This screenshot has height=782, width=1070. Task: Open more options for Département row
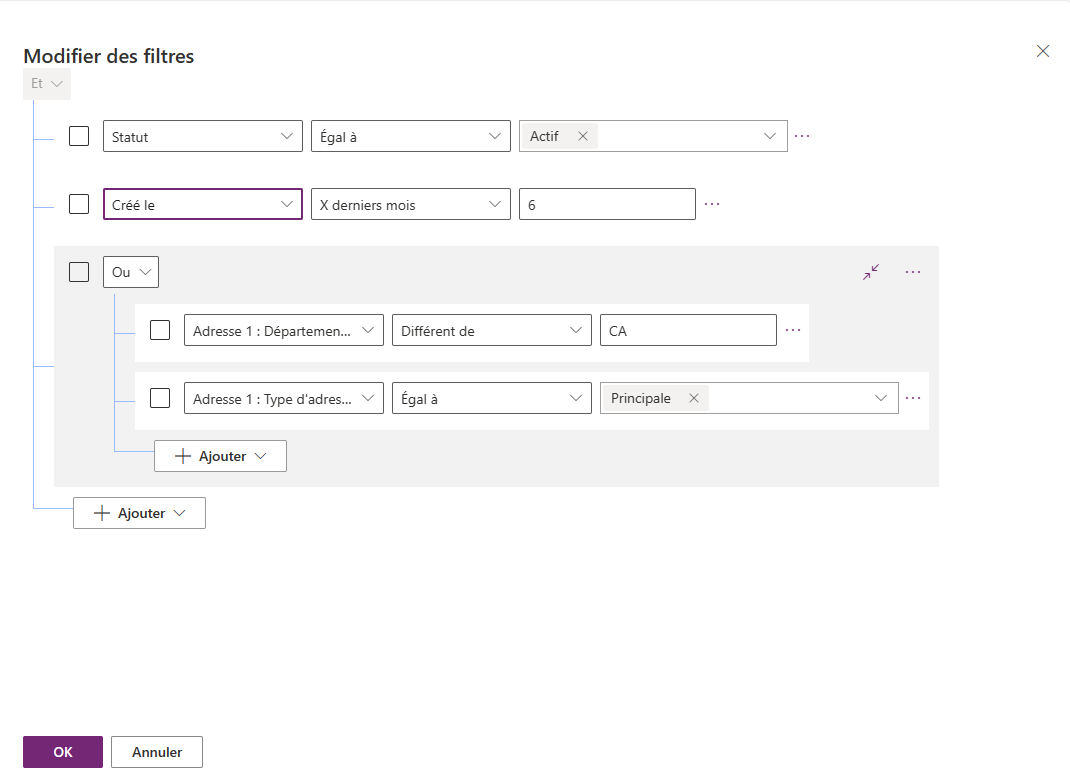click(x=793, y=330)
